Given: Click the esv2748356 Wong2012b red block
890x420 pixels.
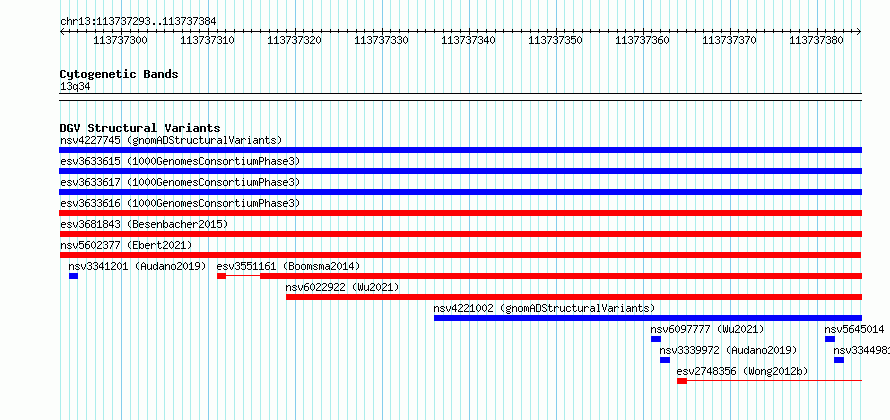Looking at the screenshot, I should (682, 381).
